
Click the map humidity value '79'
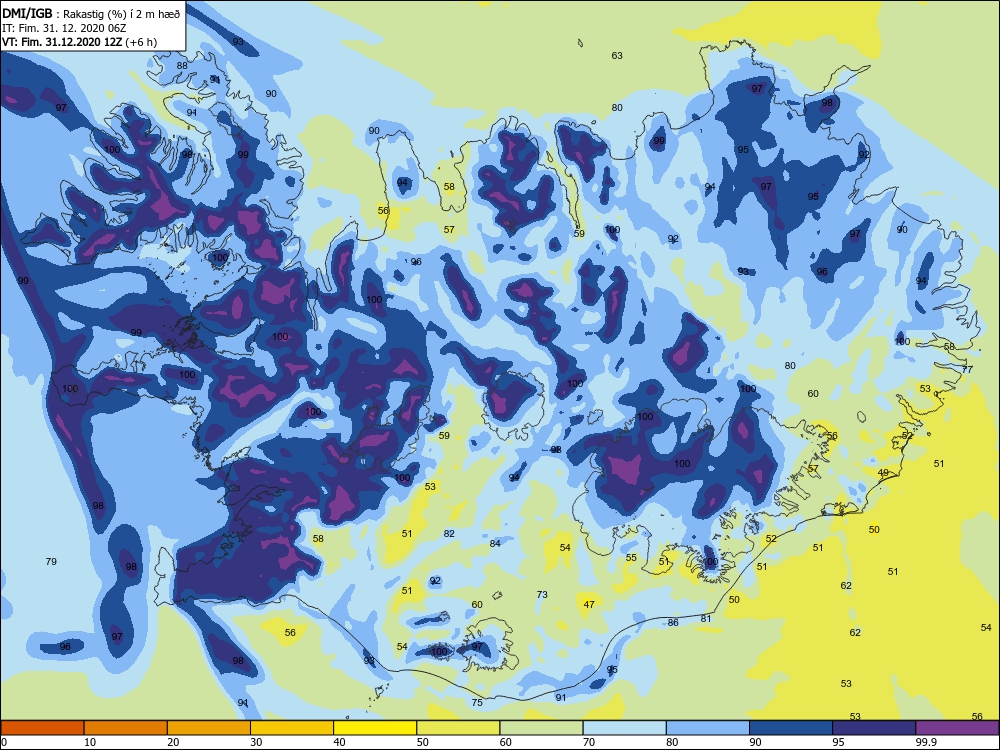pyautogui.click(x=51, y=562)
